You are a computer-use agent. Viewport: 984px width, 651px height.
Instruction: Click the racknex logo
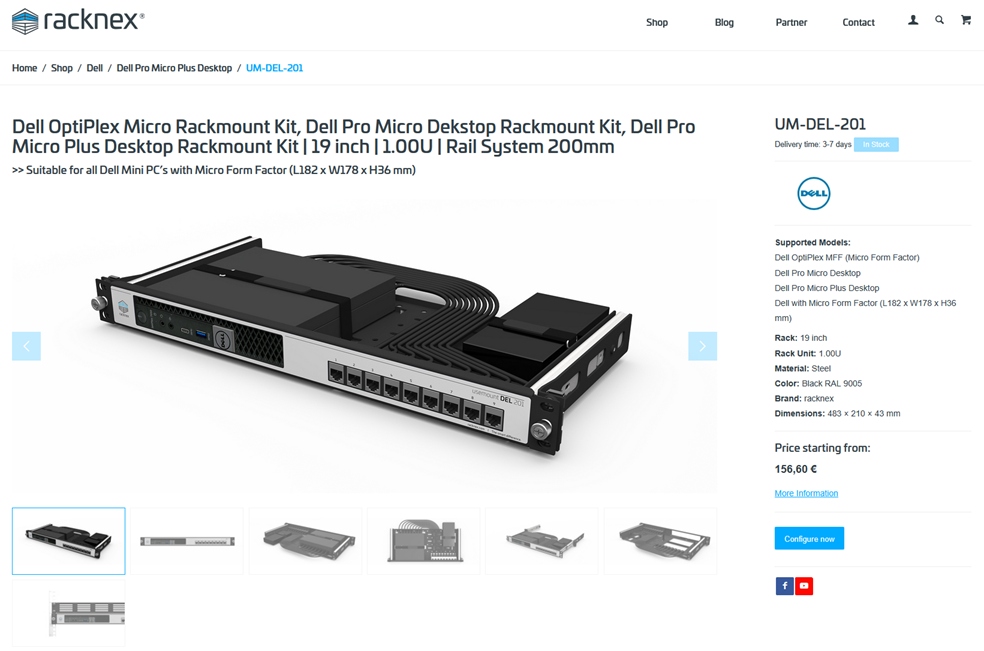click(x=78, y=21)
